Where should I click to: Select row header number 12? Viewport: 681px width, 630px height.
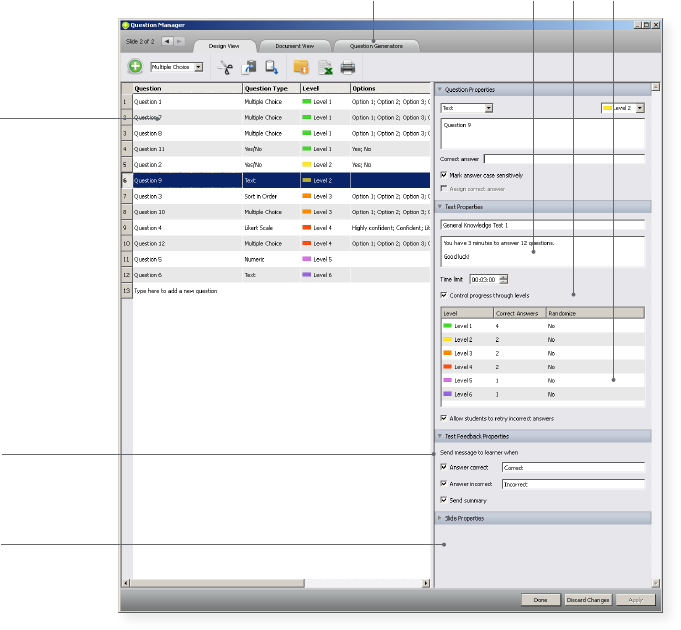tap(126, 275)
